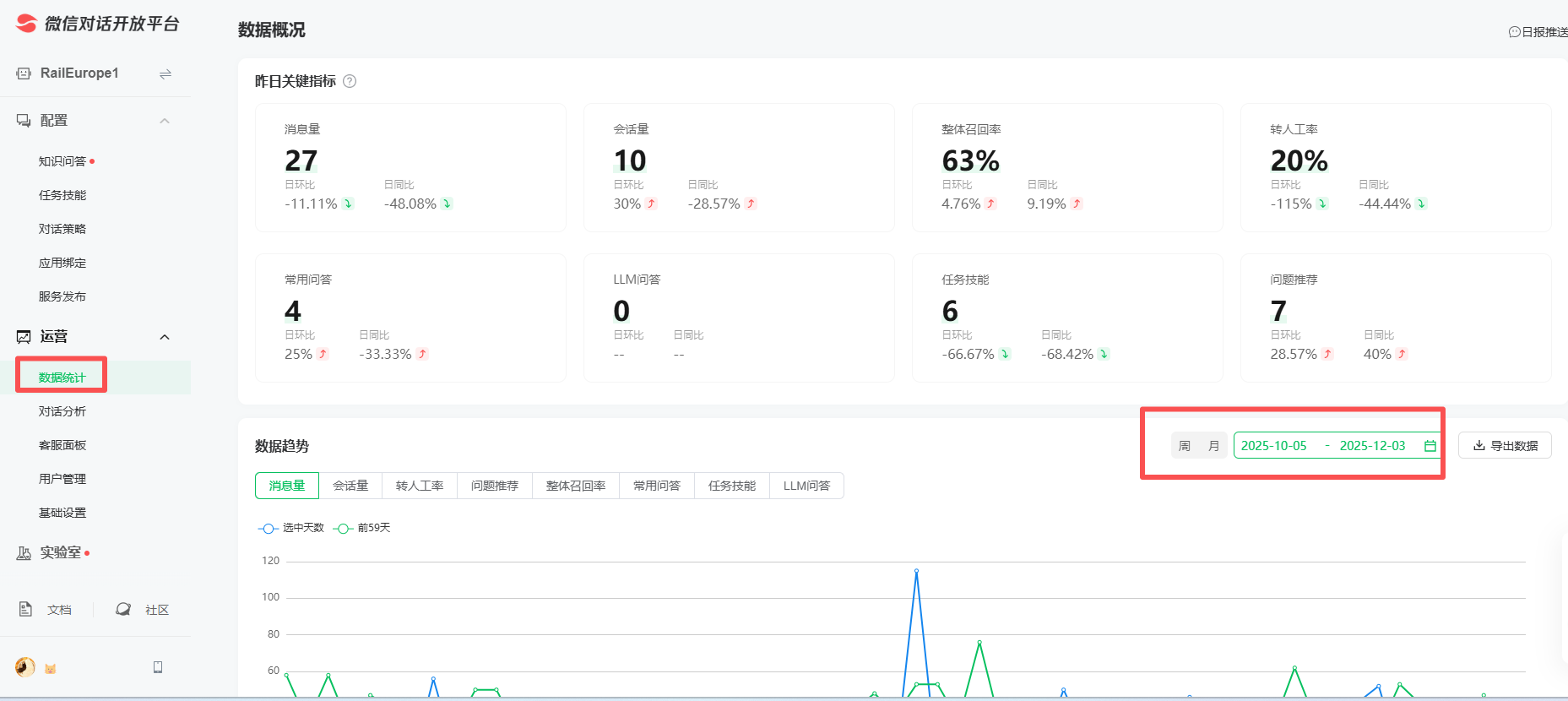The height and width of the screenshot is (701, 1568).
Task: Click the 配置 section icon
Action: click(24, 121)
